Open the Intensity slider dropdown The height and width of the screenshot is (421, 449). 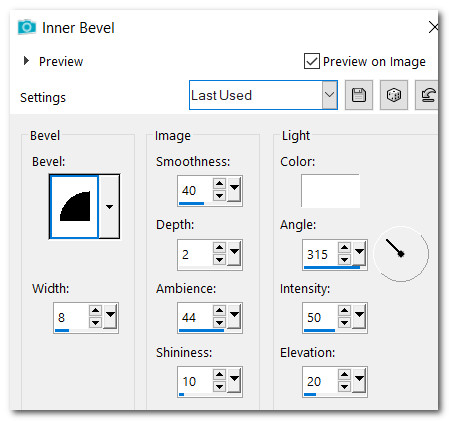359,316
